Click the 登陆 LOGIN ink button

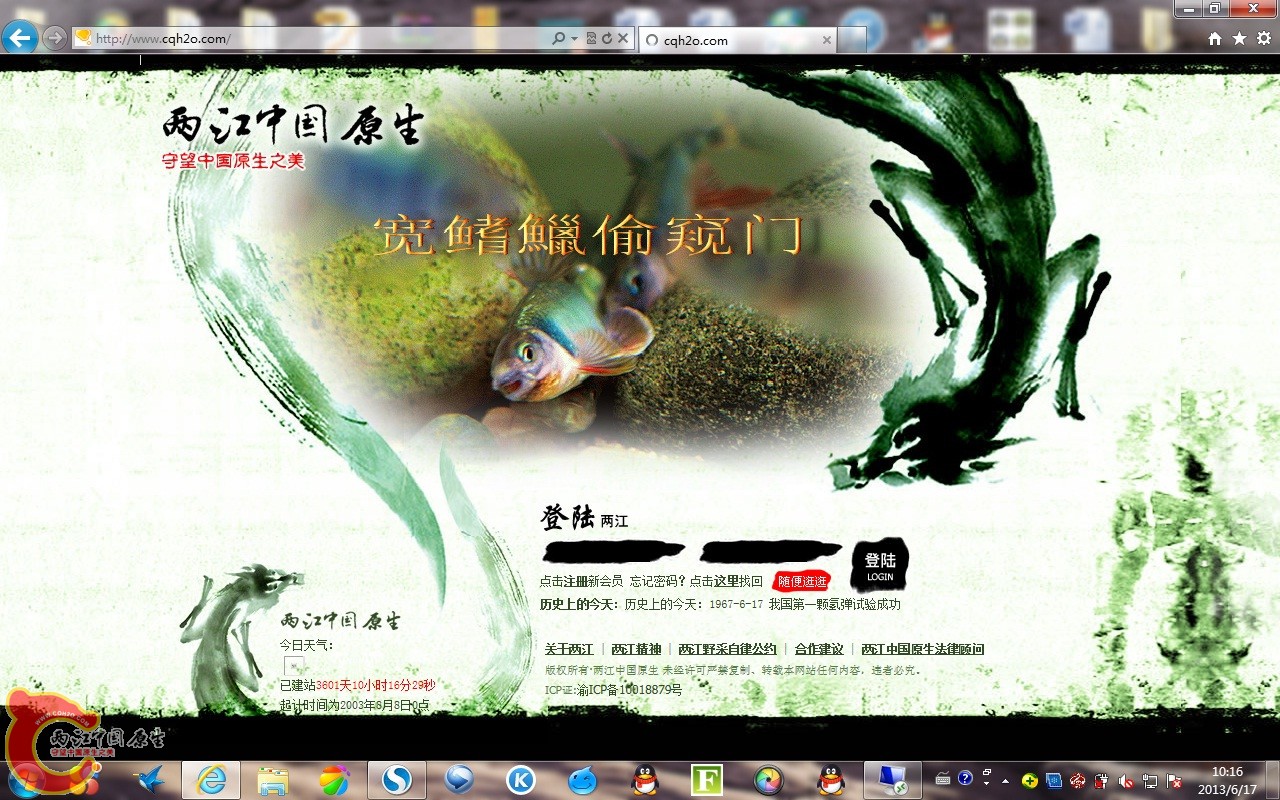(x=879, y=565)
